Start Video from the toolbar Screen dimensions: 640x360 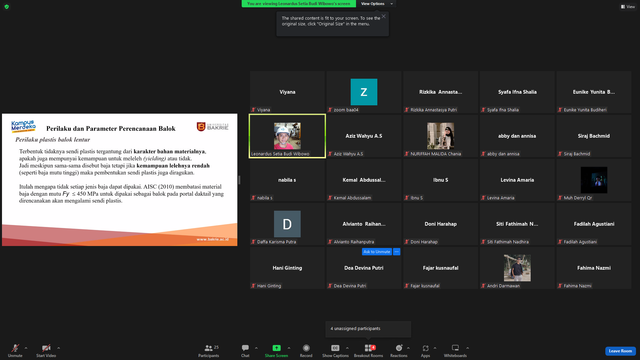coord(46,350)
